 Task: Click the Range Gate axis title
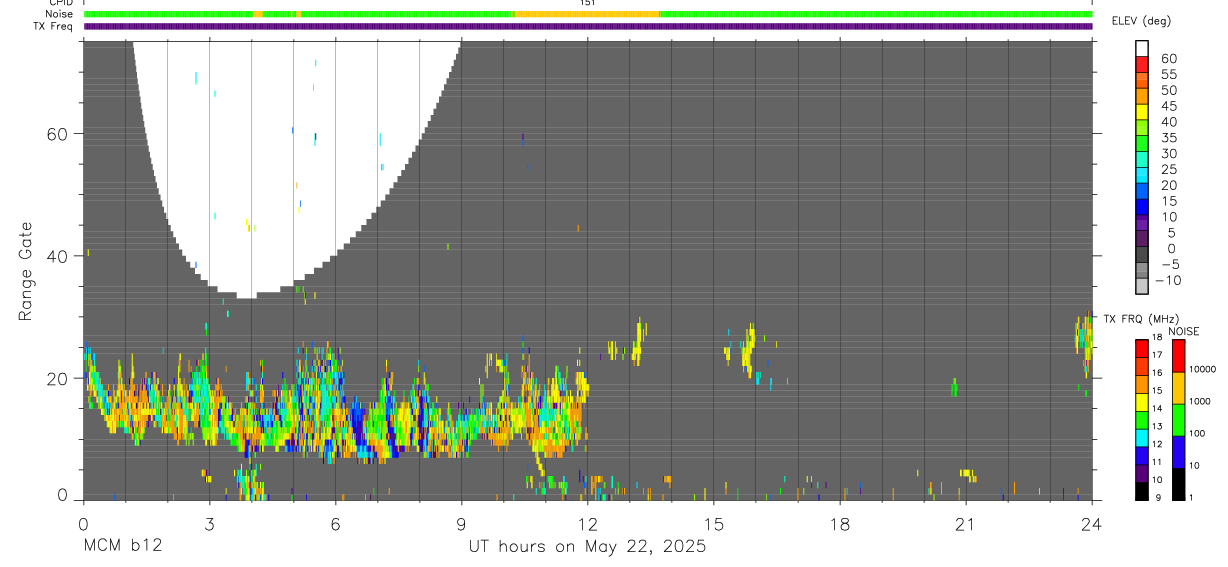[x=25, y=271]
